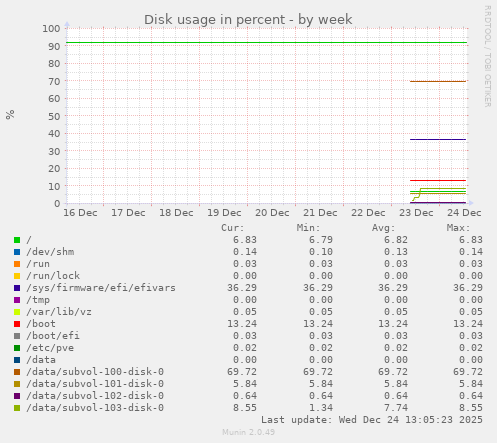Screen dimensions: 497x443
Task: Click the /boot Cur value 13.24
Action: tap(242, 324)
